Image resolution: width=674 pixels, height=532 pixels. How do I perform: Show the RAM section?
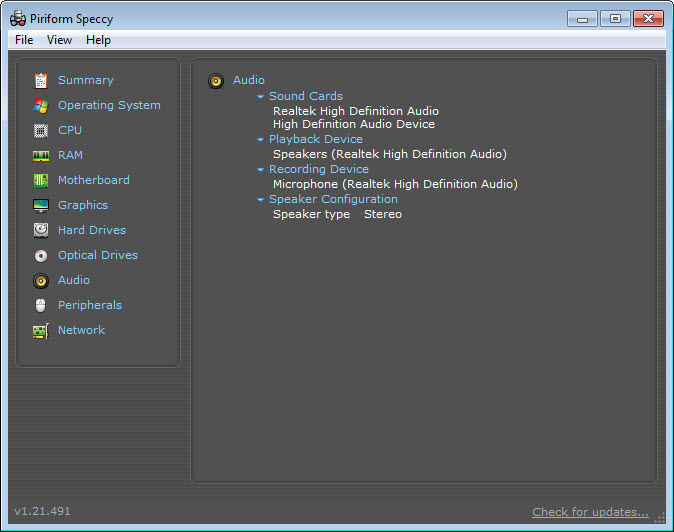[70, 155]
